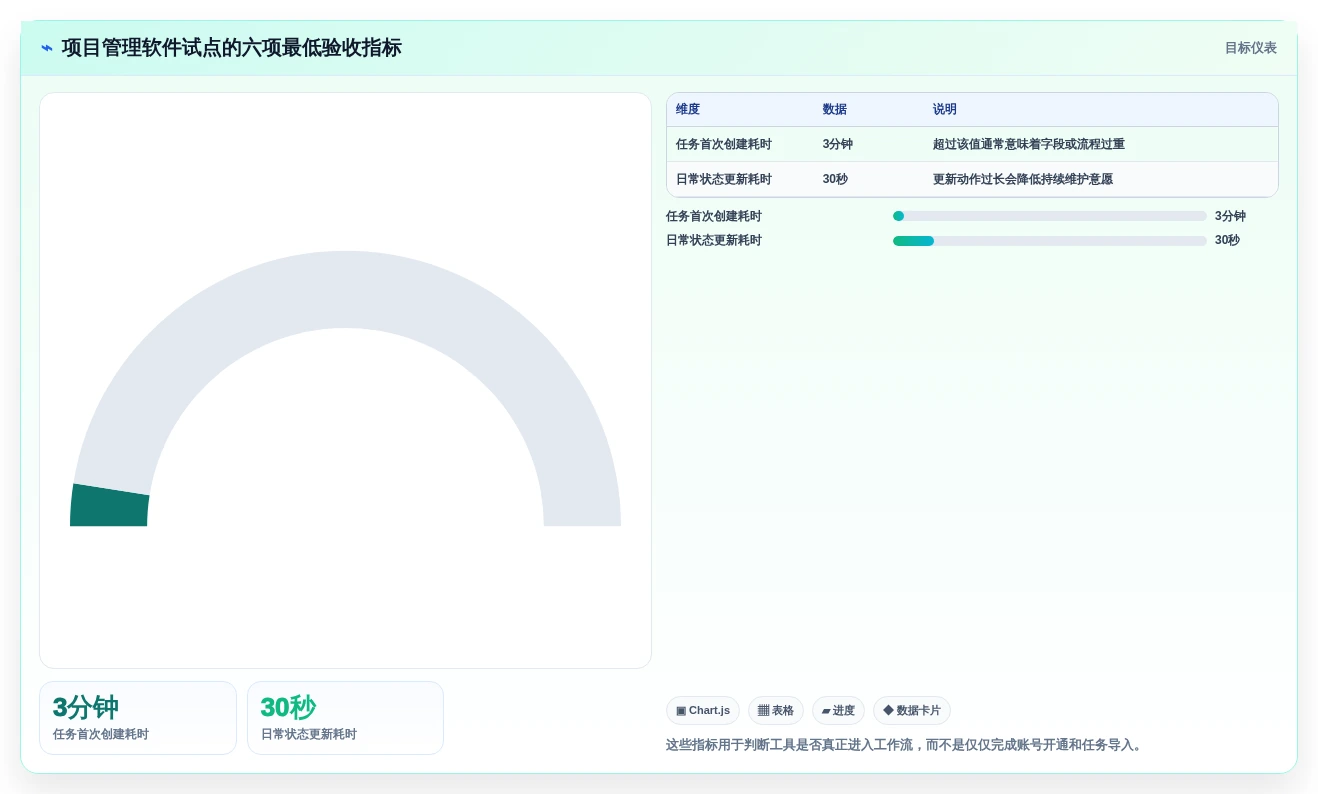The width and height of the screenshot is (1318, 794).
Task: Click the 3分钟 label beside progress bar
Action: 1230,216
